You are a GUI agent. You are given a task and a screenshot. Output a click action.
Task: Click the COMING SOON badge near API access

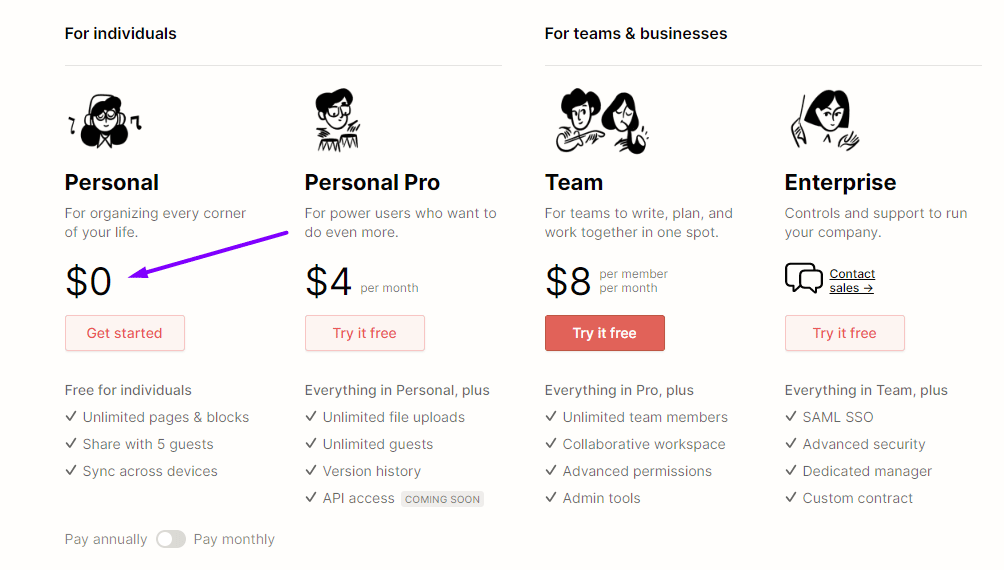point(442,499)
